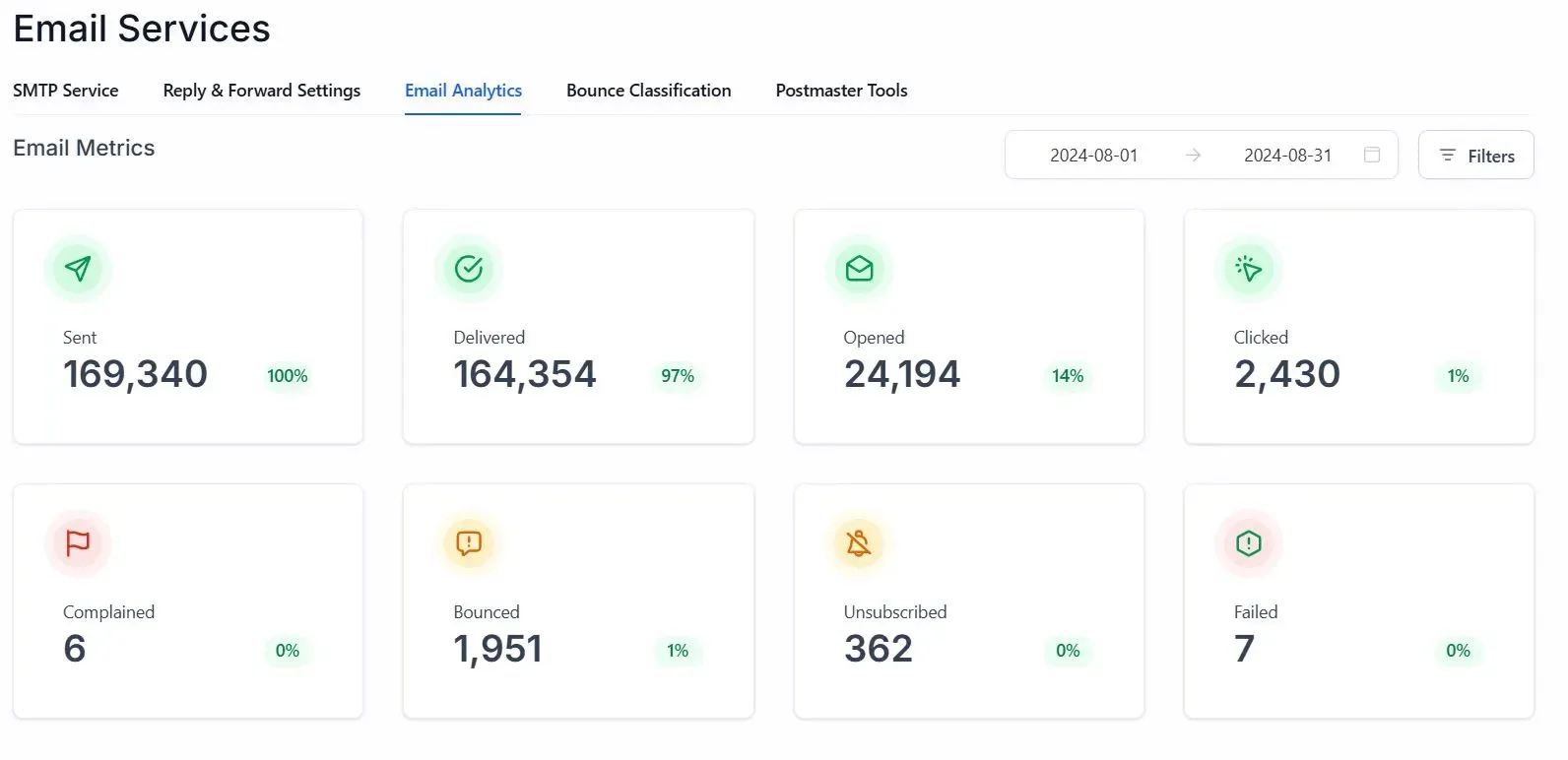The height and width of the screenshot is (760, 1568).
Task: Click the Sent paper plane icon
Action: (x=78, y=269)
